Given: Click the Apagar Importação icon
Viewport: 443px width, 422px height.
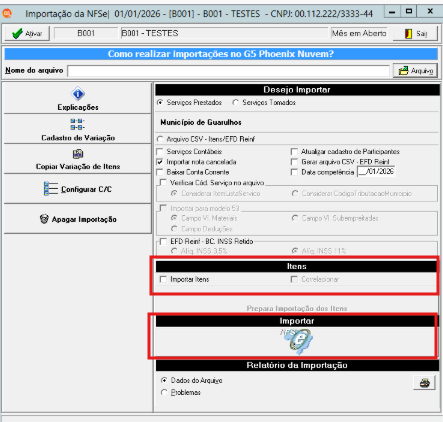Looking at the screenshot, I should coord(44,219).
